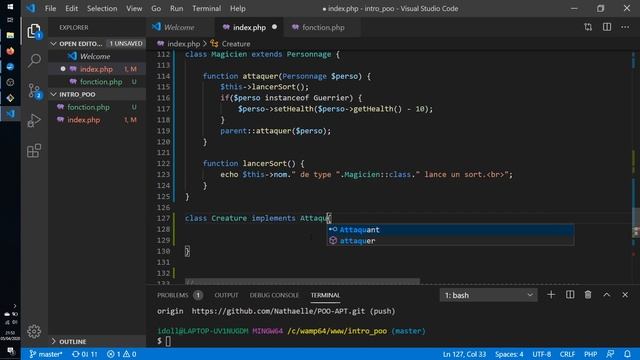Image resolution: width=640 pixels, height=360 pixels.
Task: Open the Terminal menu
Action: pos(207,8)
